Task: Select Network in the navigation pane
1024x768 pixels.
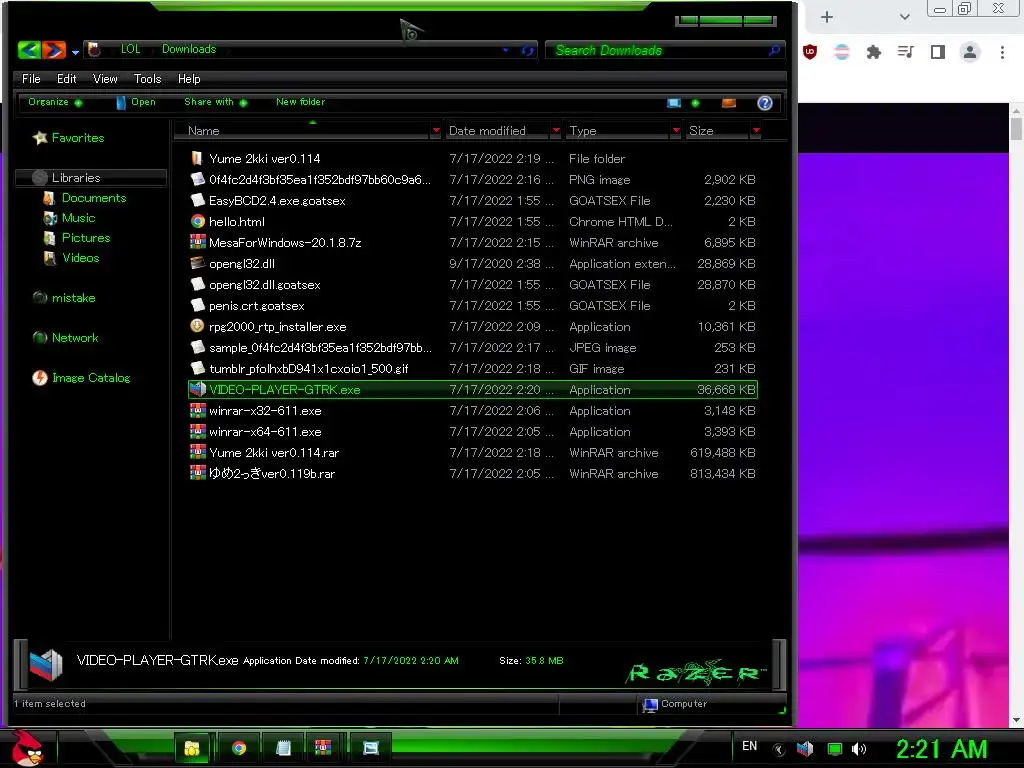Action: [65, 338]
